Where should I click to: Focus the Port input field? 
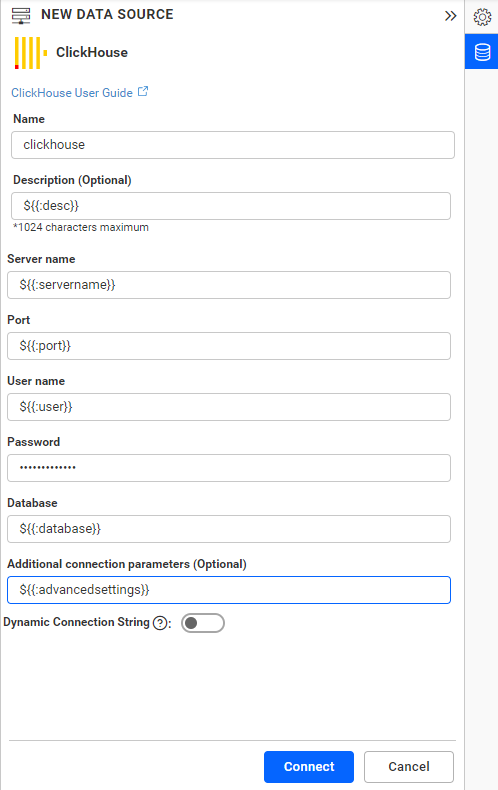pos(229,346)
